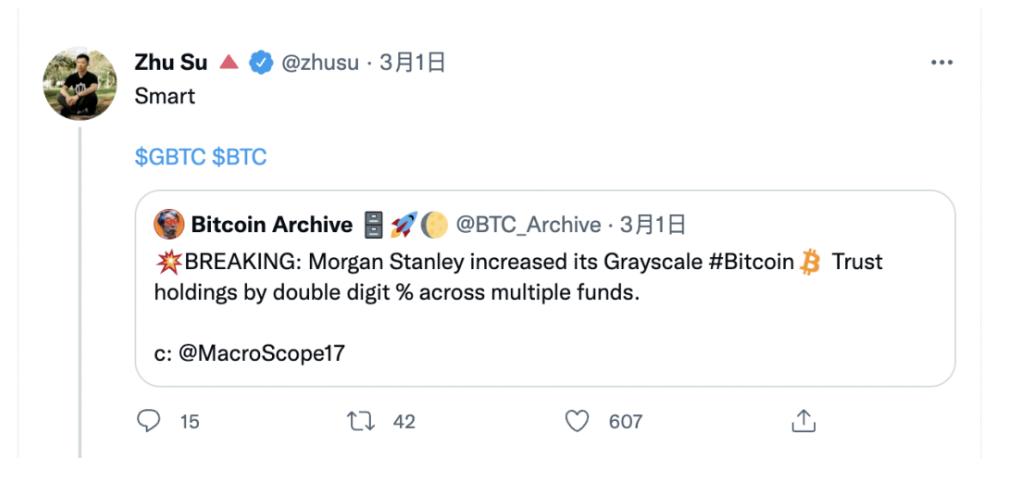Image resolution: width=1027 pixels, height=482 pixels.
Task: Click the orange Bitcoin hashtag emoji
Action: (812, 263)
